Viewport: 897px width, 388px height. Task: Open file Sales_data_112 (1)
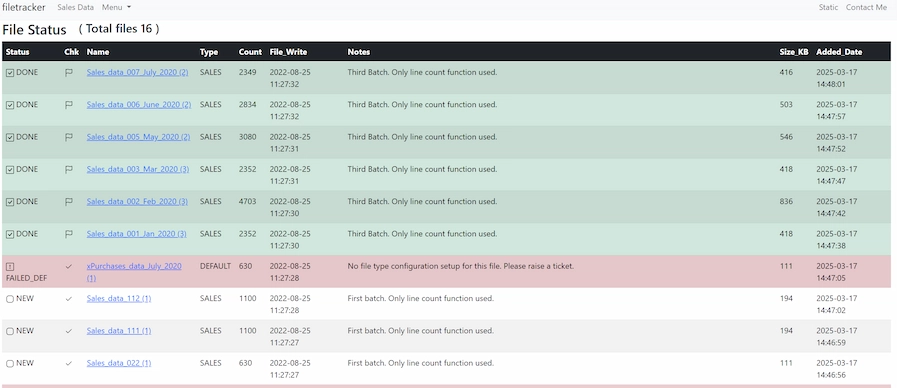point(119,299)
